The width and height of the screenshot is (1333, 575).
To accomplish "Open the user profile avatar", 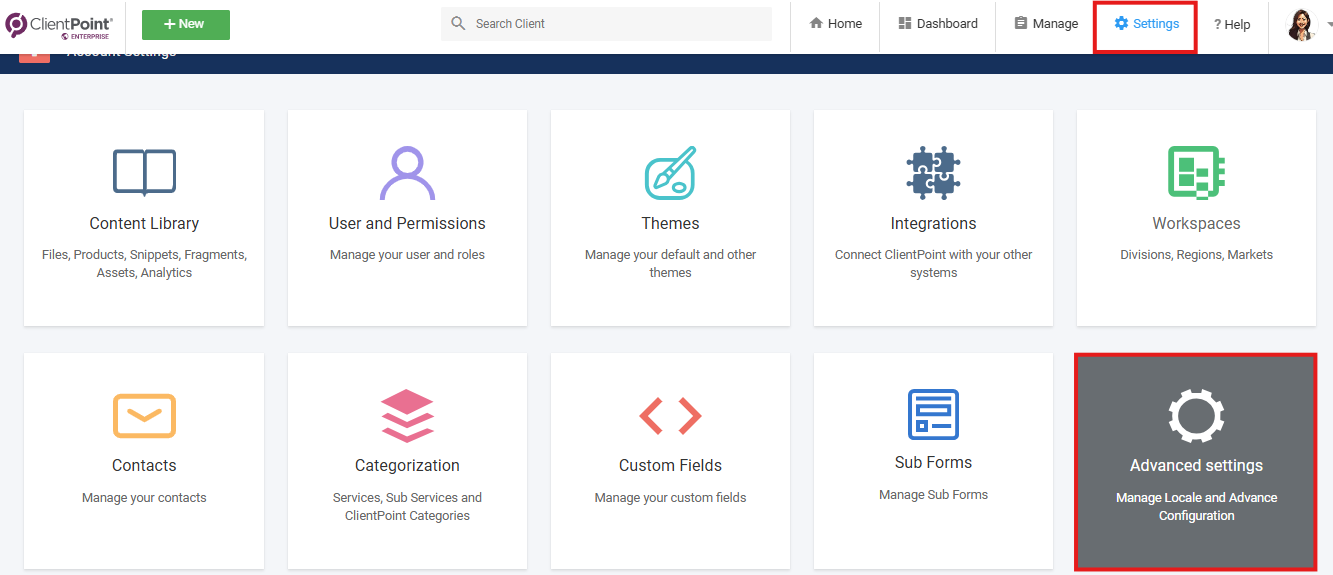I will point(1301,24).
